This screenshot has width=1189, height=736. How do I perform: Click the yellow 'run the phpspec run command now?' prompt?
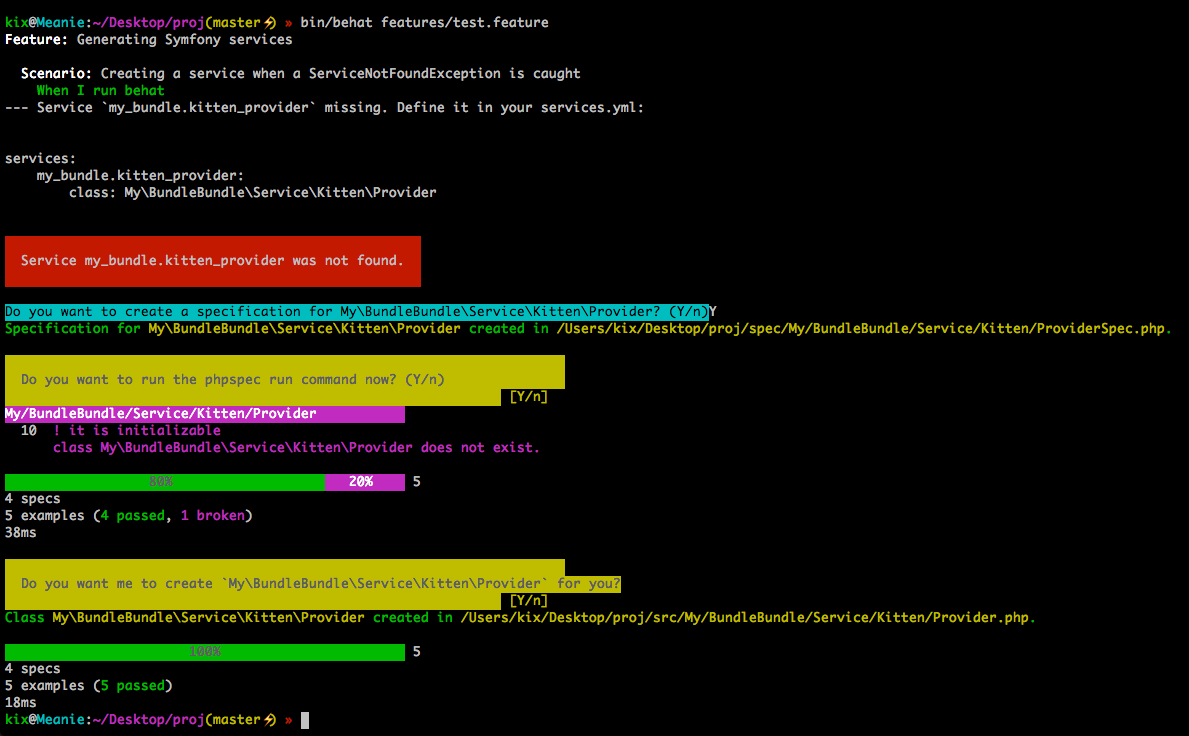pyautogui.click(x=284, y=380)
